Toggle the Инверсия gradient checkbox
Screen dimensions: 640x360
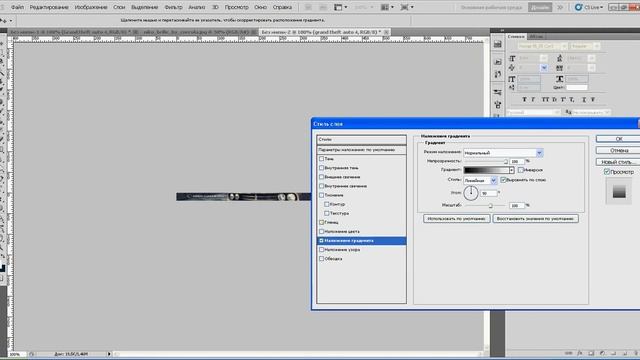[520, 170]
